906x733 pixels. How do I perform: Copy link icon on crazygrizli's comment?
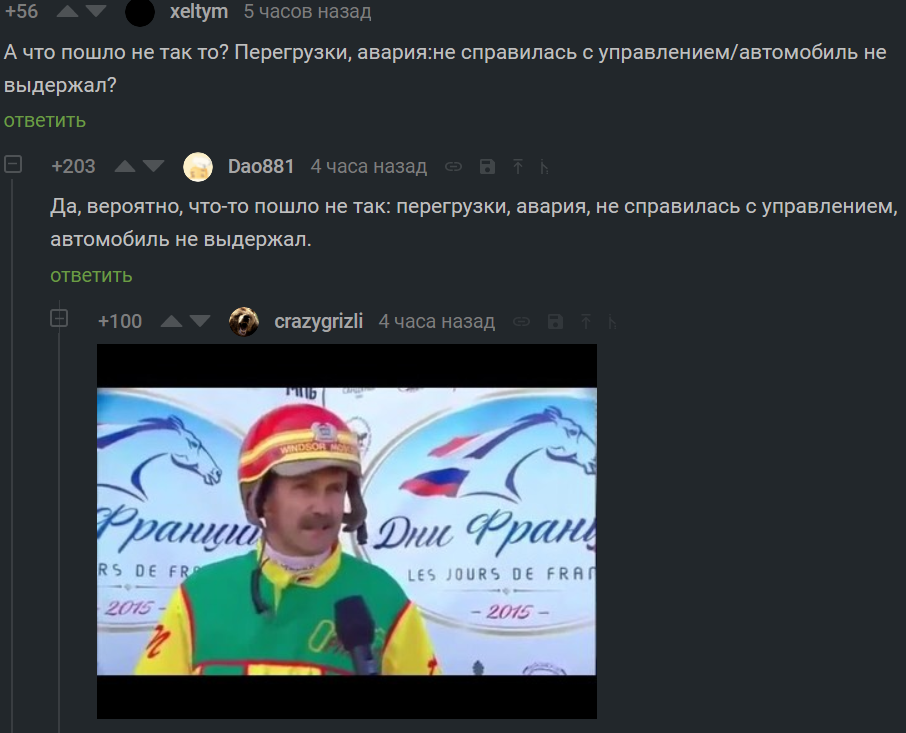click(521, 322)
